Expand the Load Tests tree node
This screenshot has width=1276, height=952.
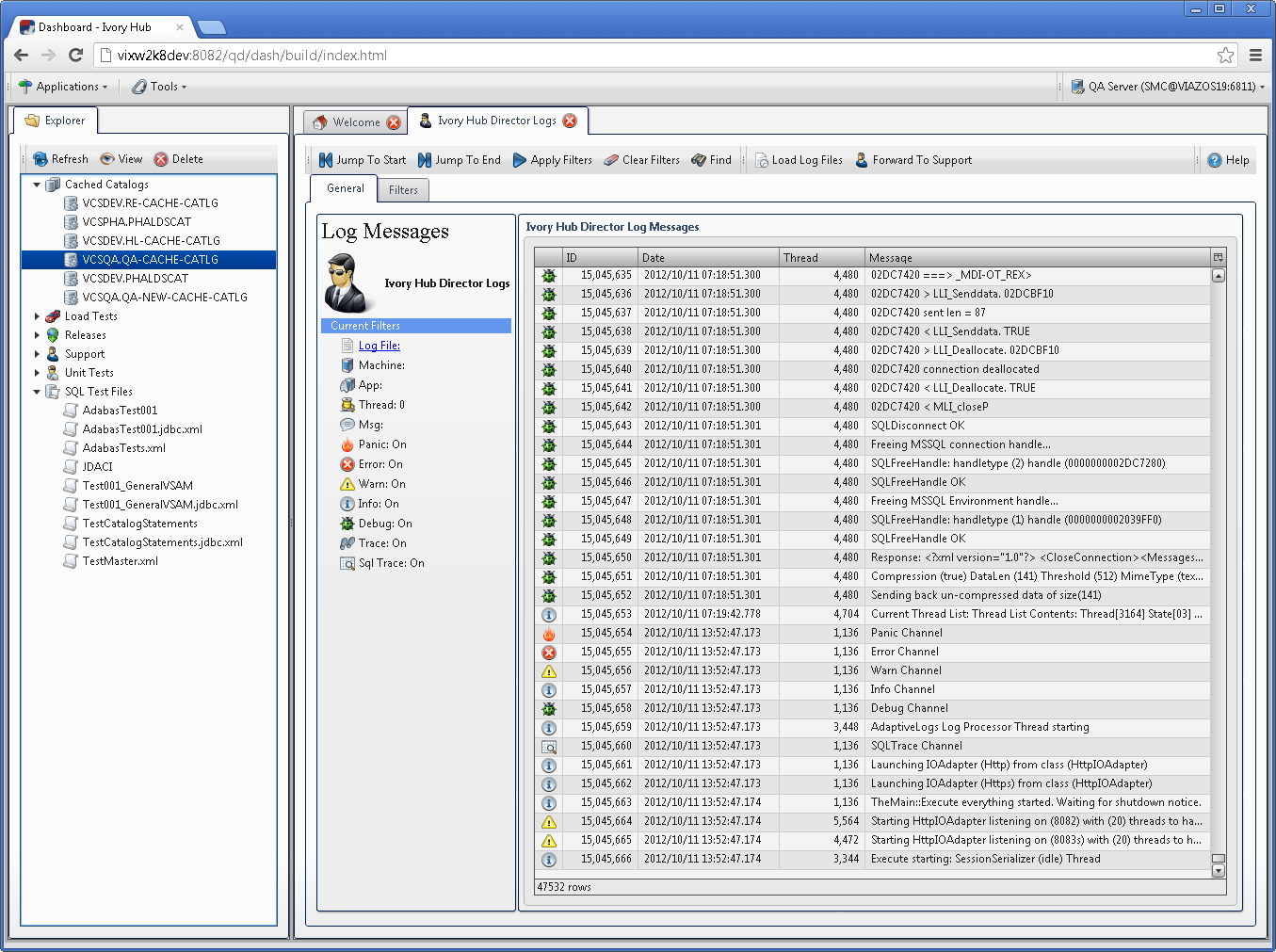tap(37, 316)
